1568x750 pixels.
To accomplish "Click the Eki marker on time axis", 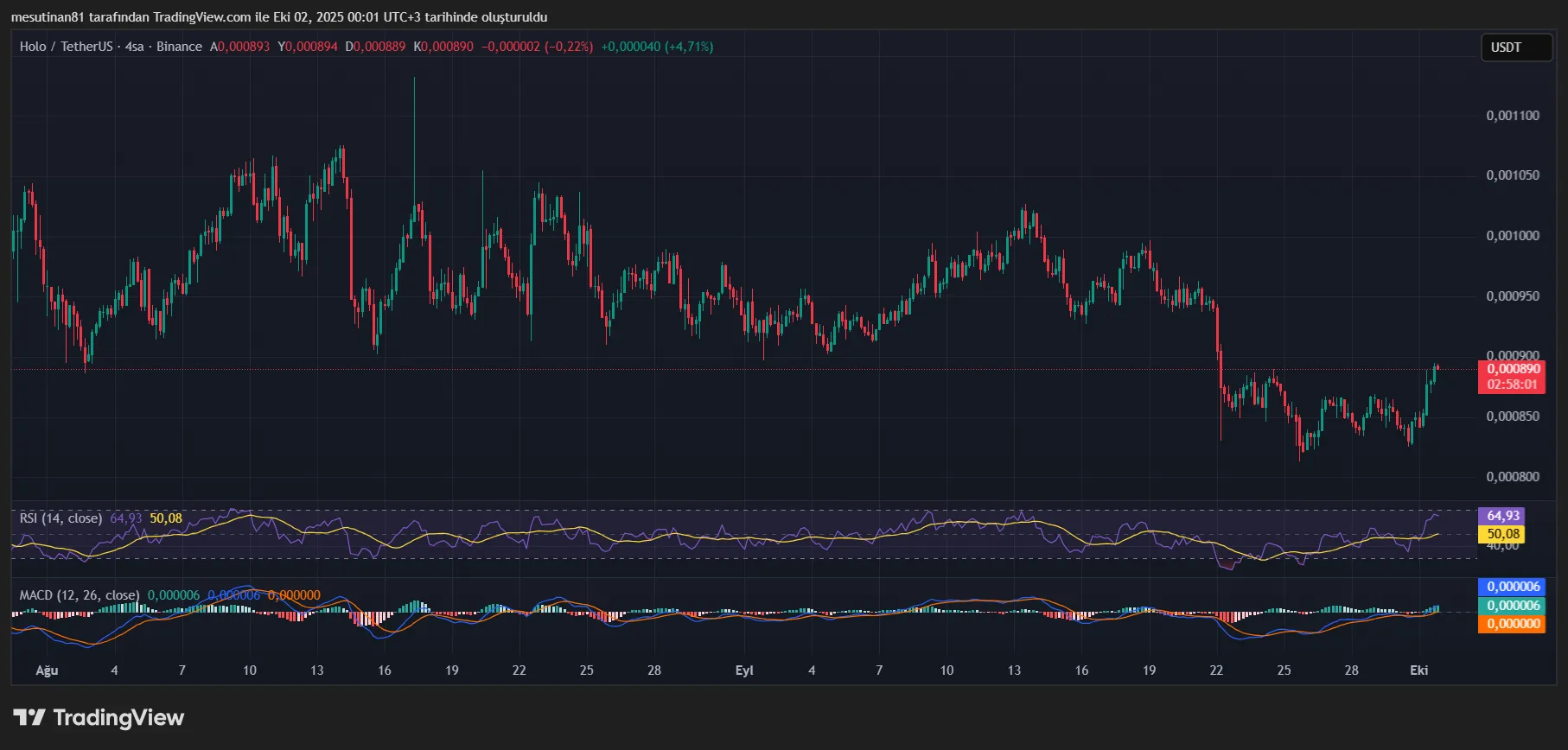I will pos(1418,671).
